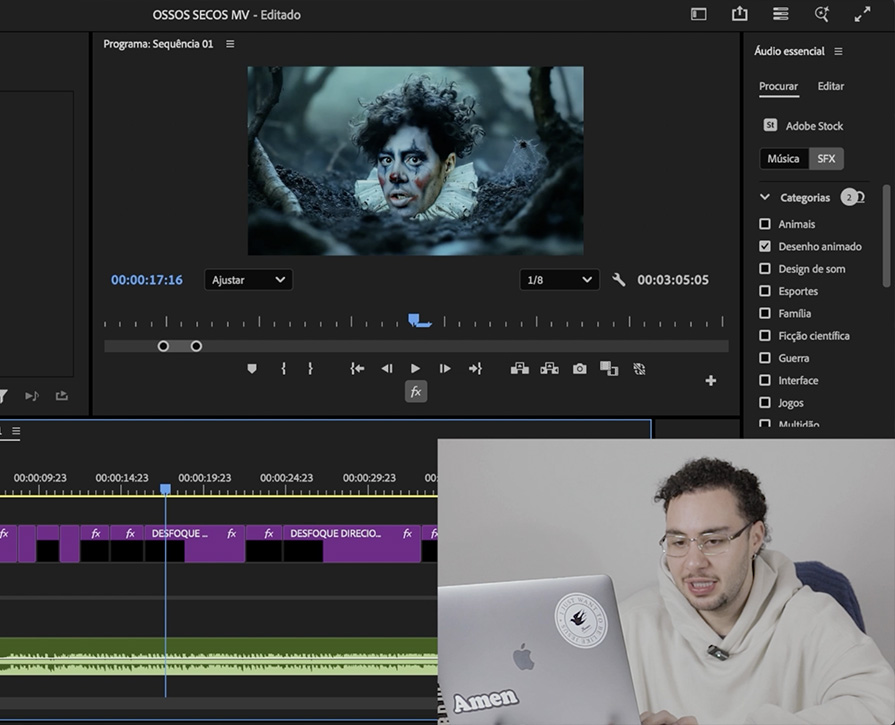This screenshot has width=895, height=725.
Task: Check the Esportes category
Action: coord(765,291)
